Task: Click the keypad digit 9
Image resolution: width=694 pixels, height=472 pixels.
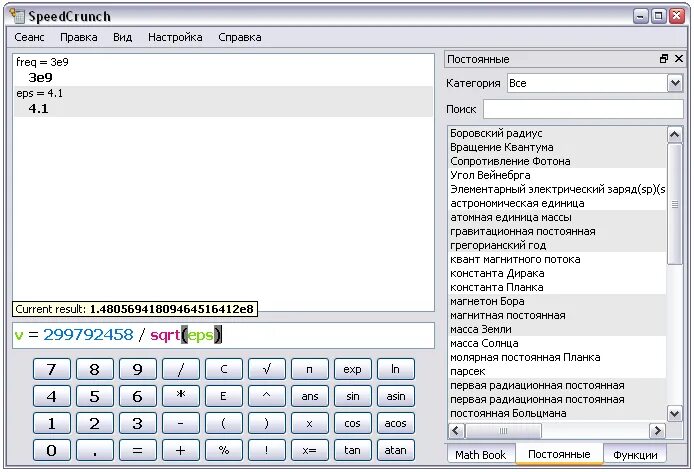Action: [137, 369]
